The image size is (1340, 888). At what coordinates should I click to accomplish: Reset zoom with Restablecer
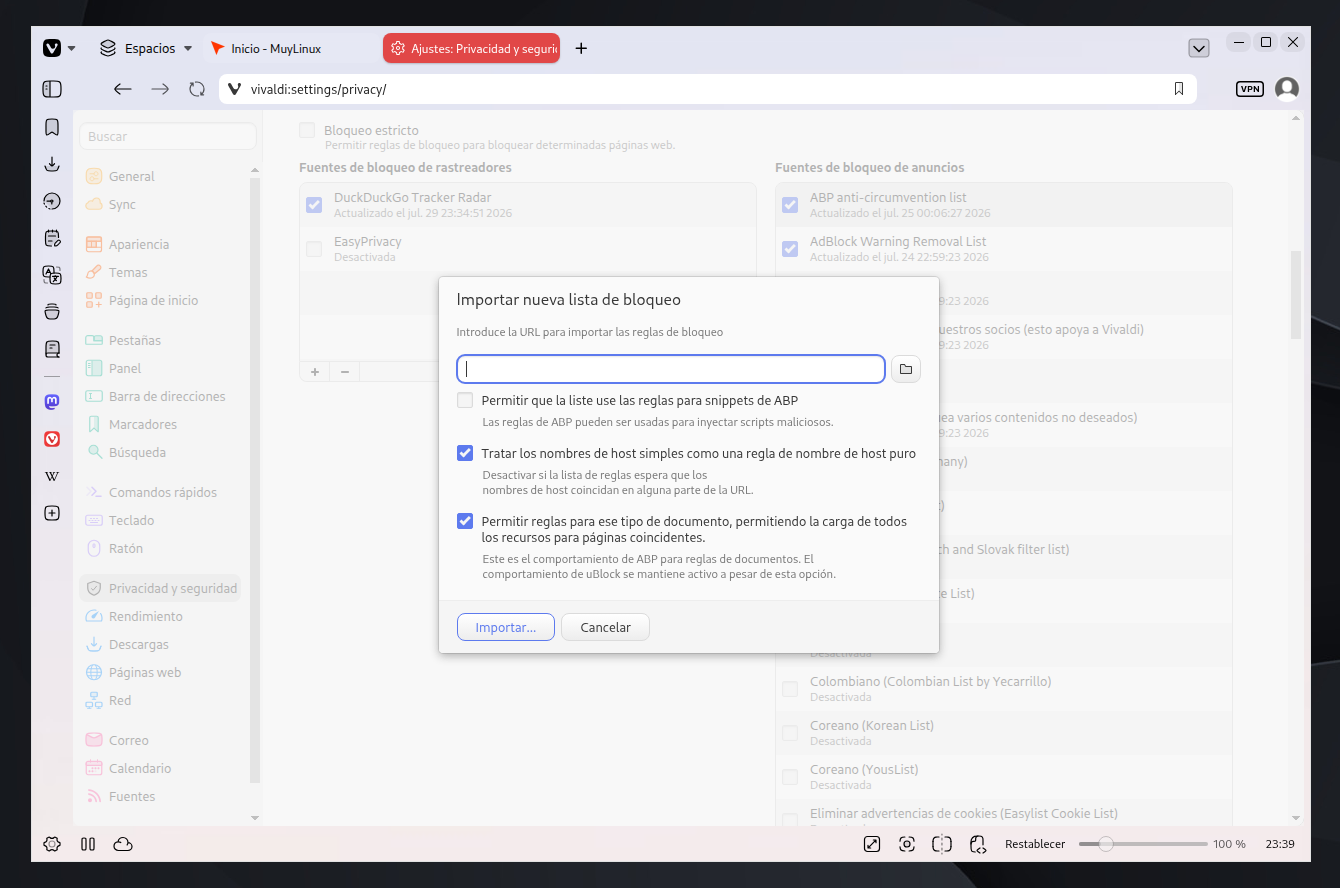[x=1035, y=844]
